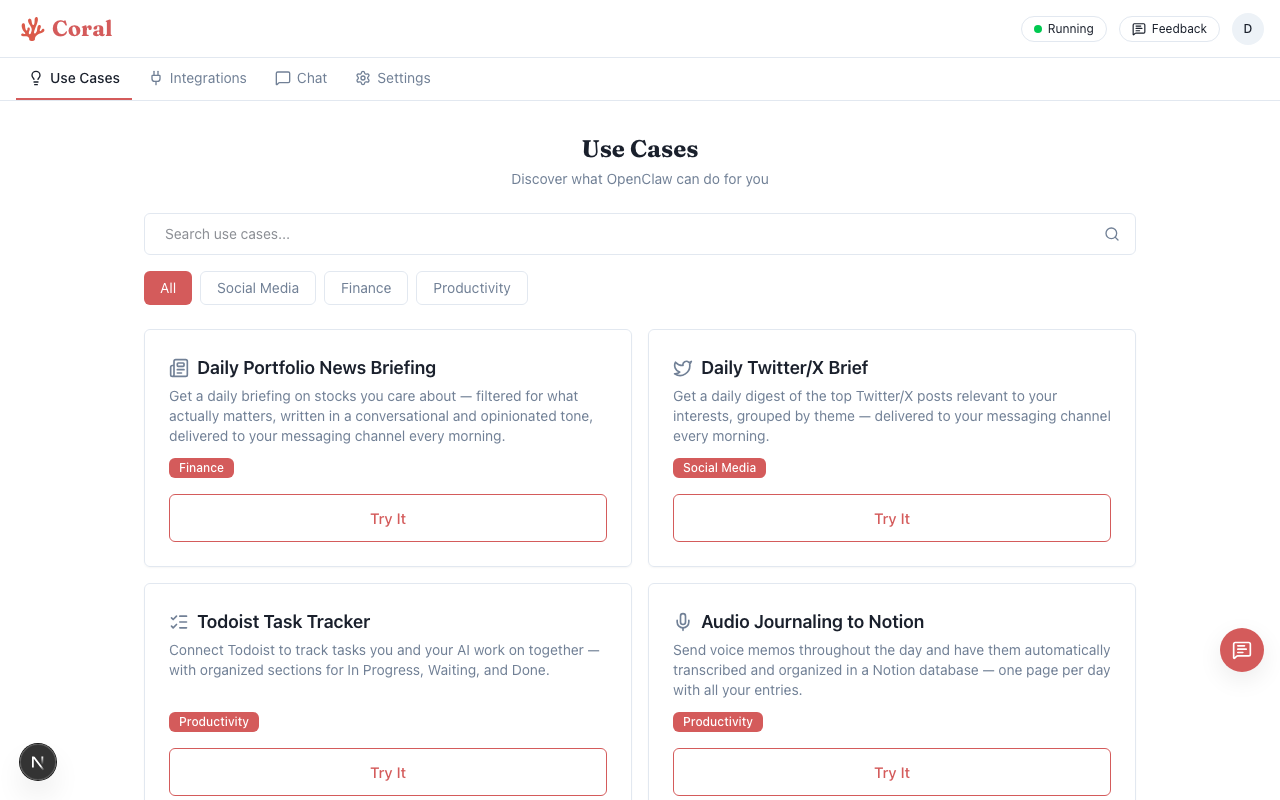
Task: Click the dark N circle at bottom left
Action: (38, 762)
